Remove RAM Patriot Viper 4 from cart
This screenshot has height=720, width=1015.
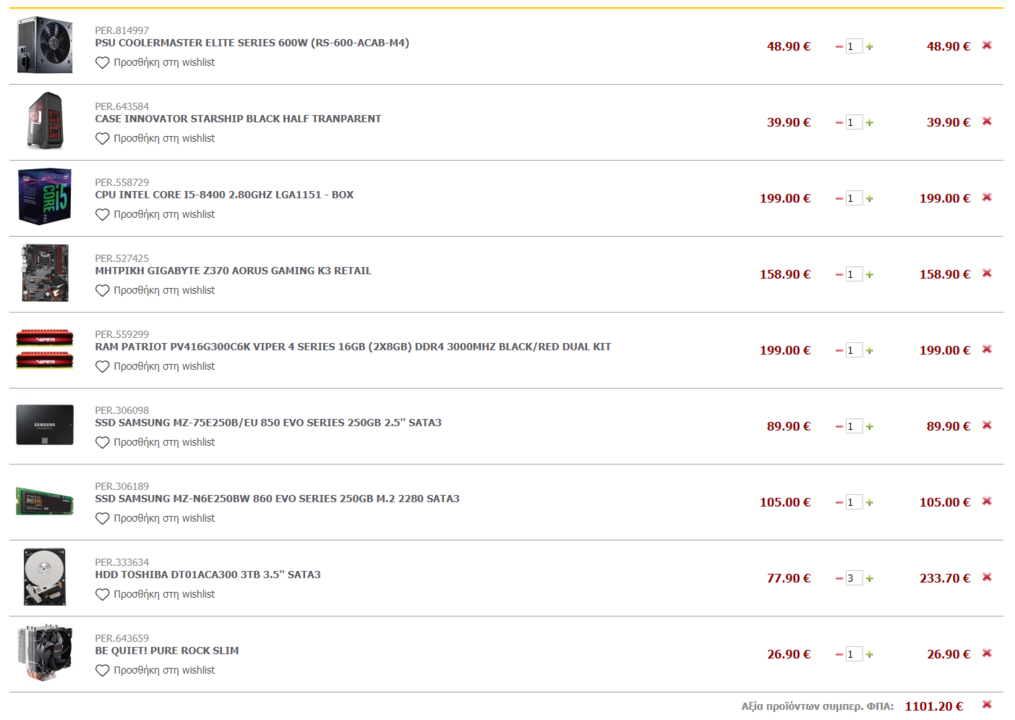pos(987,349)
